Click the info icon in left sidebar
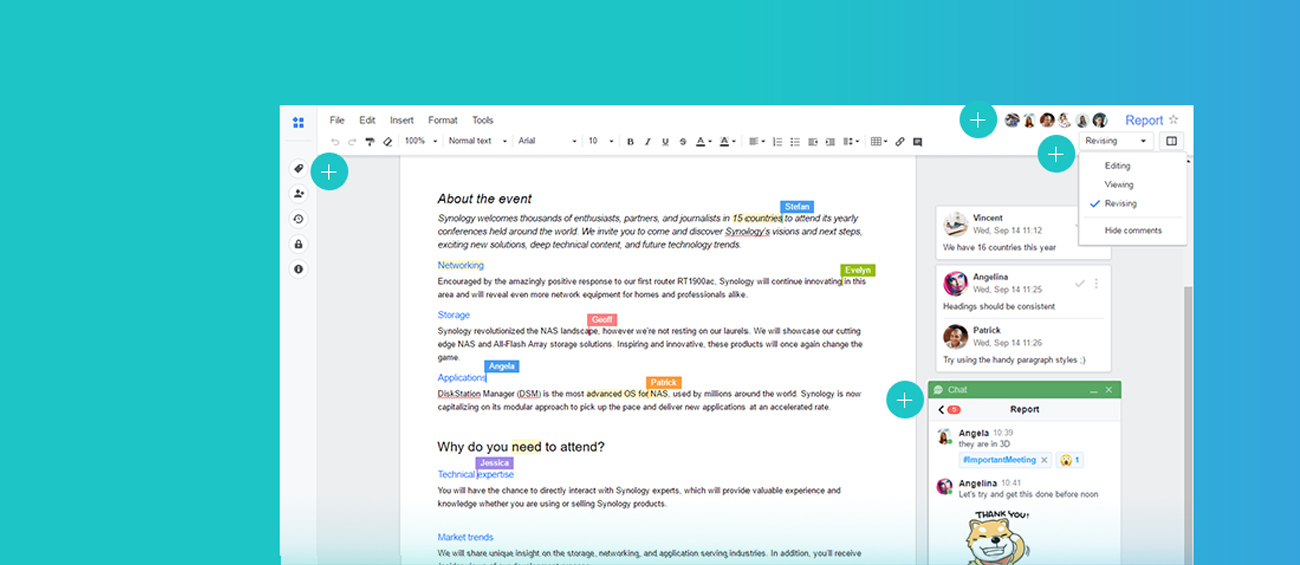 (x=298, y=269)
